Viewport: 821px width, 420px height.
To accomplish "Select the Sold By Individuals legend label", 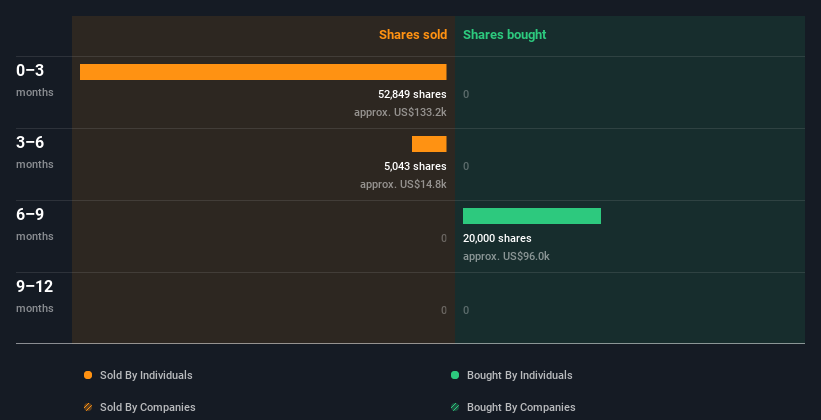I will (x=146, y=375).
